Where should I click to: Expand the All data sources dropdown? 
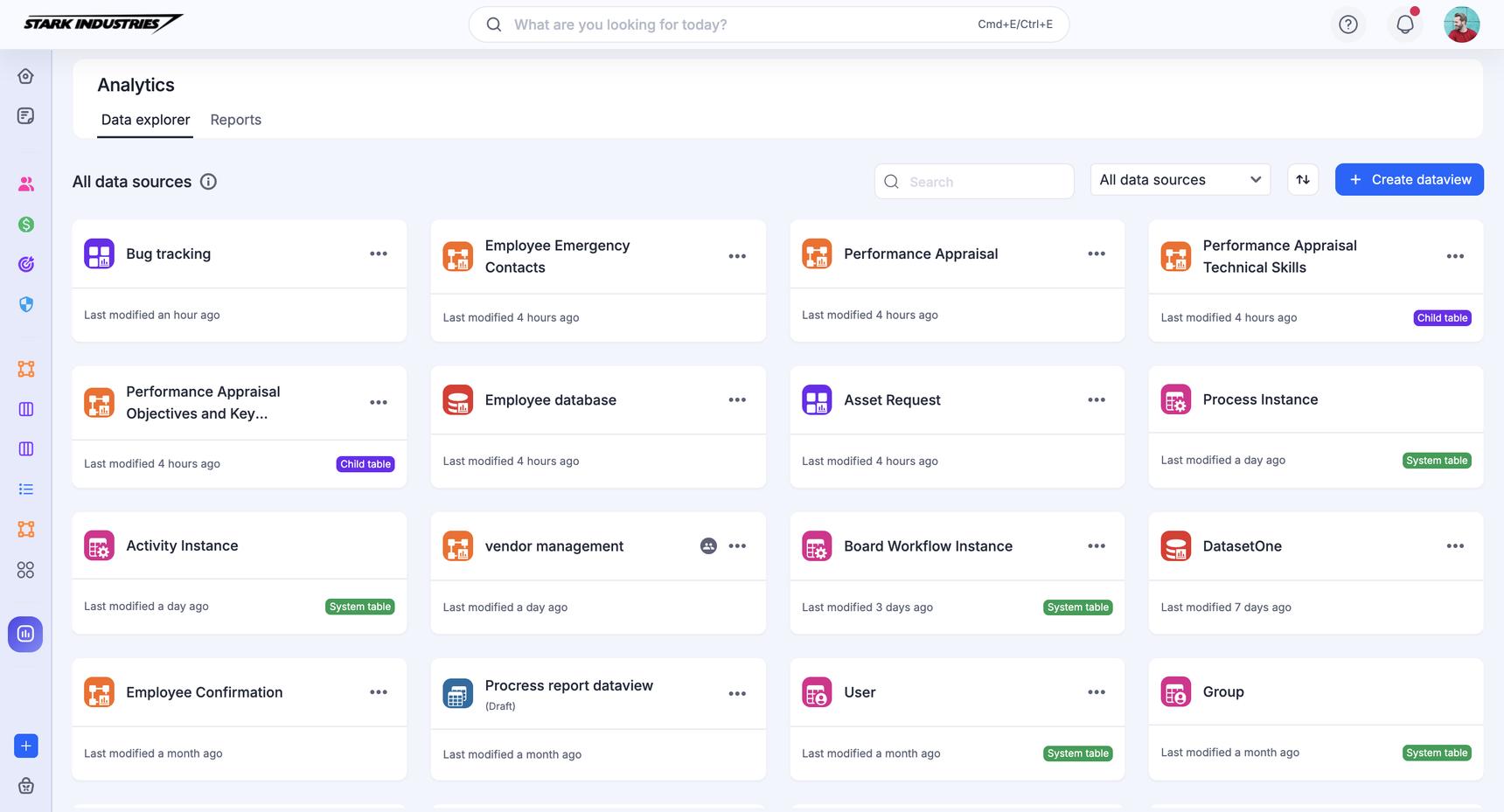1180,180
